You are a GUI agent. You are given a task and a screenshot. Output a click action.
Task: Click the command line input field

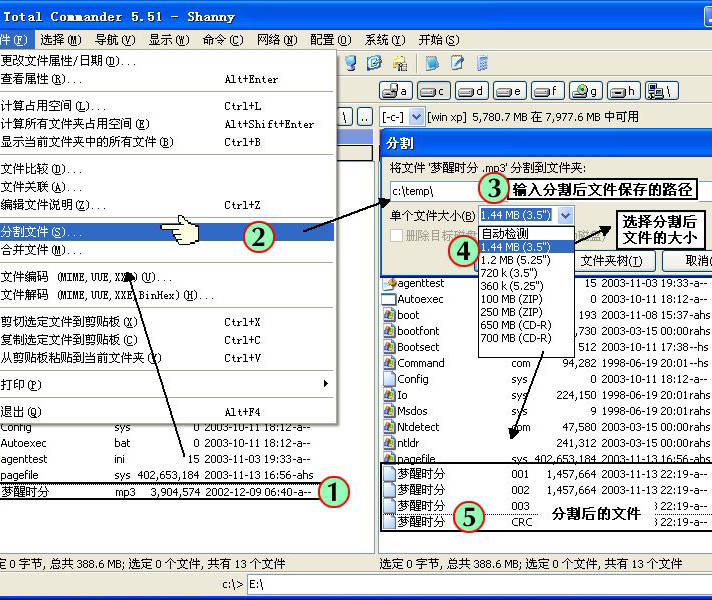coord(400,583)
